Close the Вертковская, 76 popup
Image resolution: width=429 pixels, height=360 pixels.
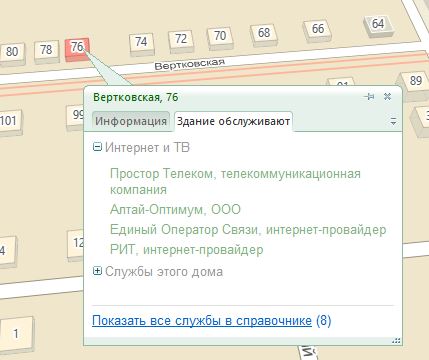pos(387,97)
